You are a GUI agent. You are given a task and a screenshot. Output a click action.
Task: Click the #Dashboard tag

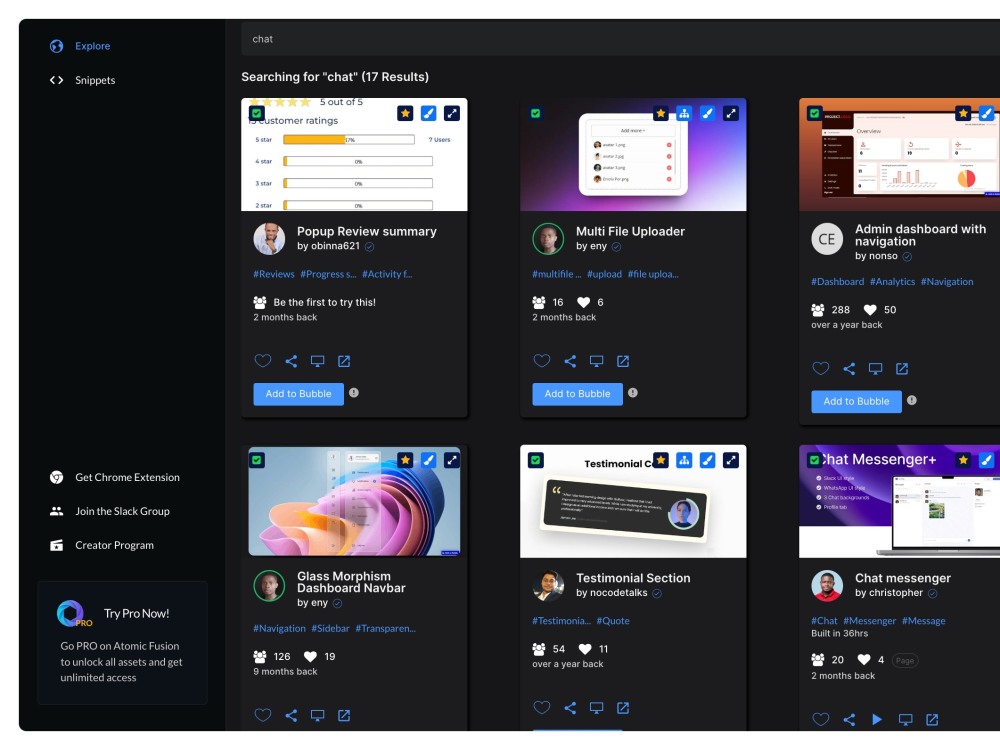tap(837, 282)
